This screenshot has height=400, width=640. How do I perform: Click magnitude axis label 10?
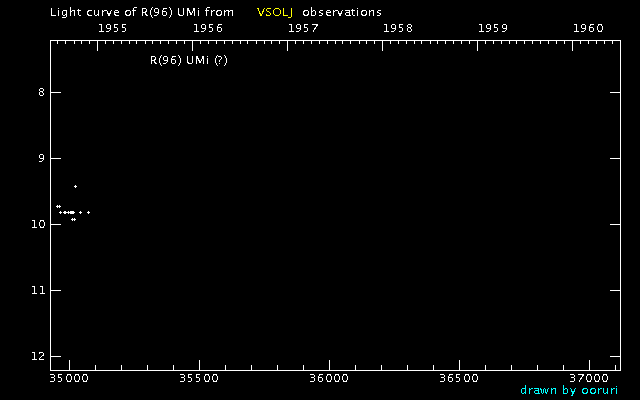[38, 224]
